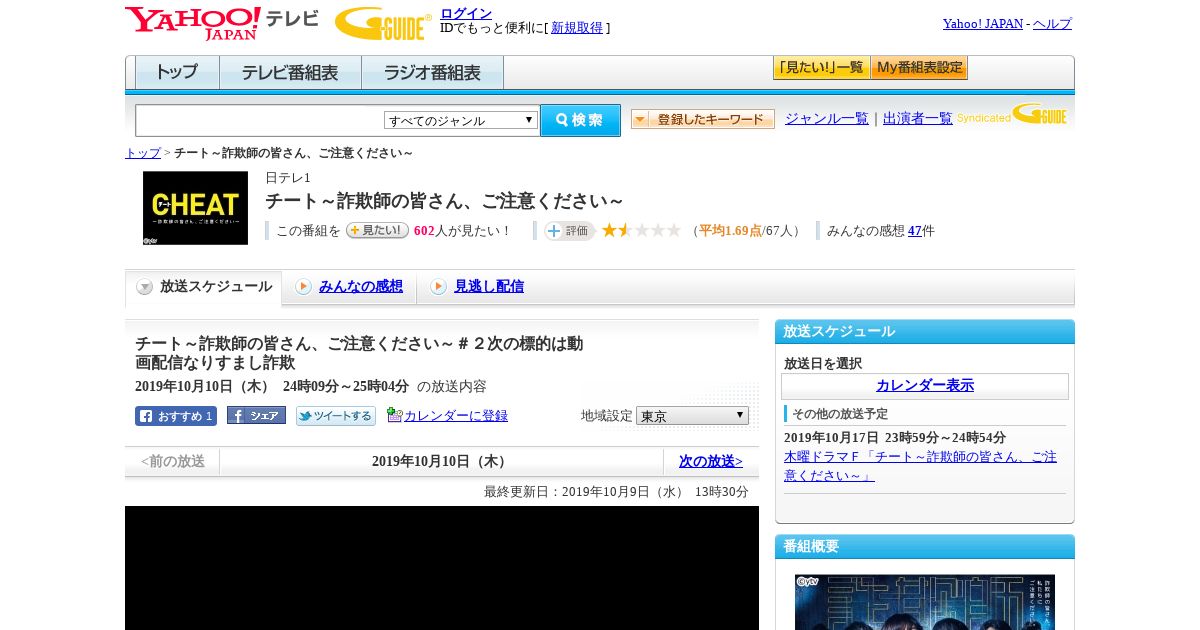Click the 評価 plus button
This screenshot has height=630, width=1200.
(569, 231)
